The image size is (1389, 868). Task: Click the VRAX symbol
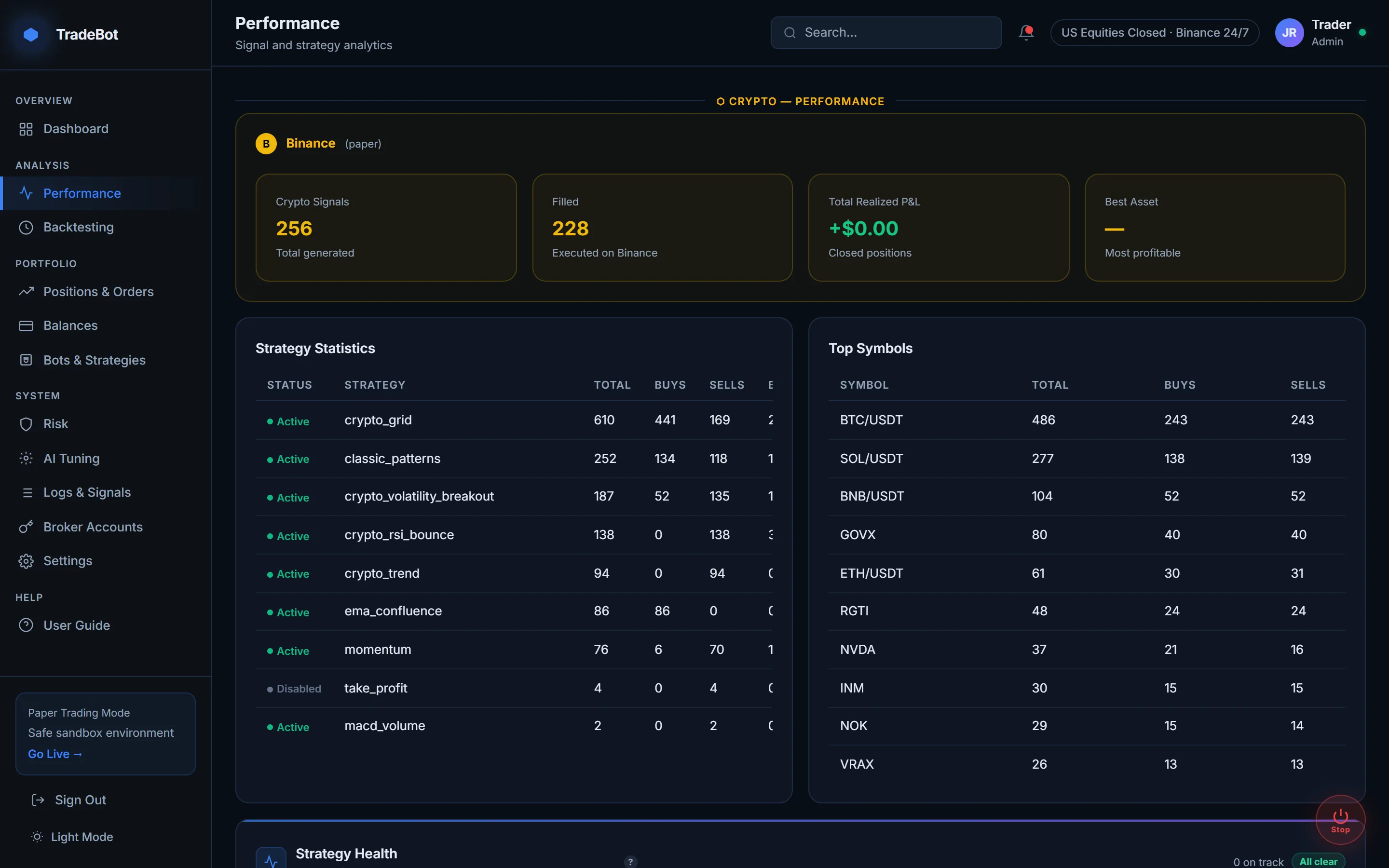857,764
